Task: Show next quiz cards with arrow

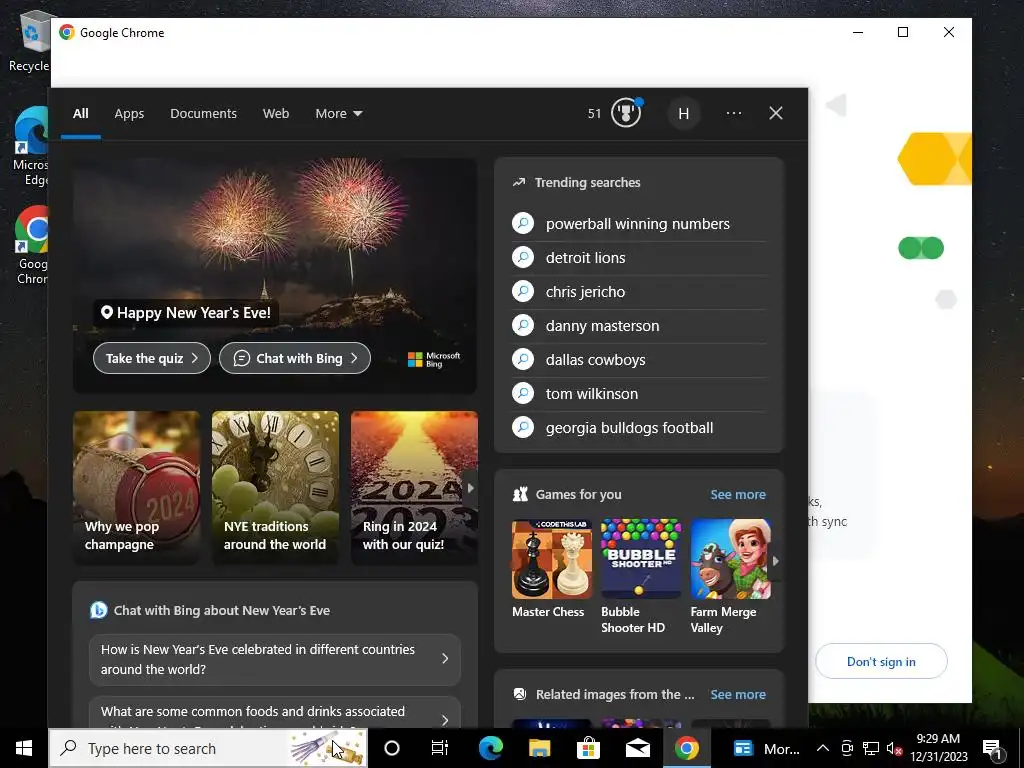Action: pos(470,488)
